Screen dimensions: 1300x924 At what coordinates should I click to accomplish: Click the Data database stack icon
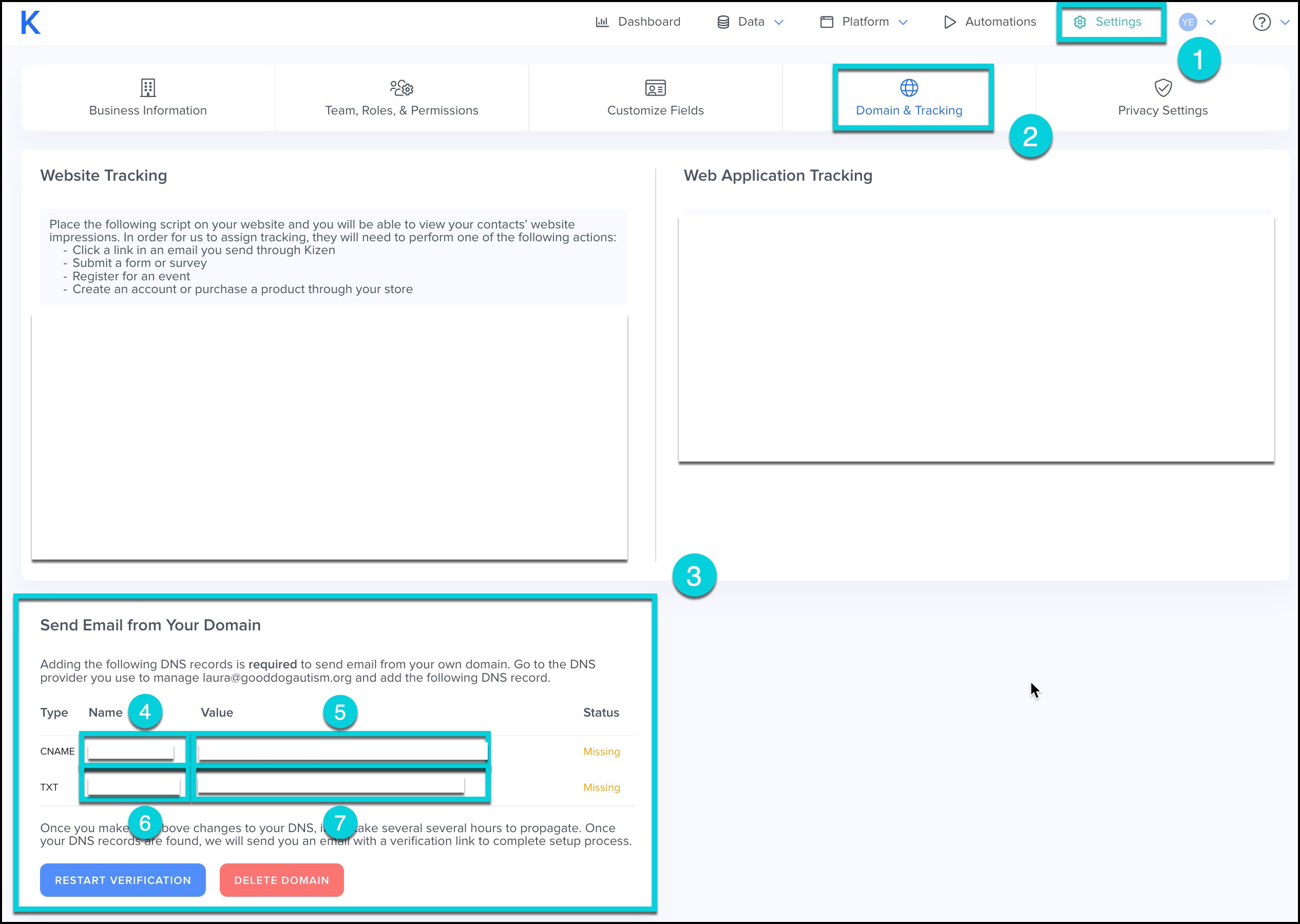[722, 22]
